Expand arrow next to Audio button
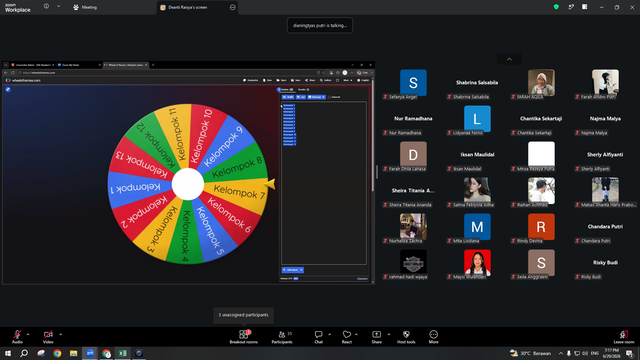This screenshot has width=640, height=360. 28,334
